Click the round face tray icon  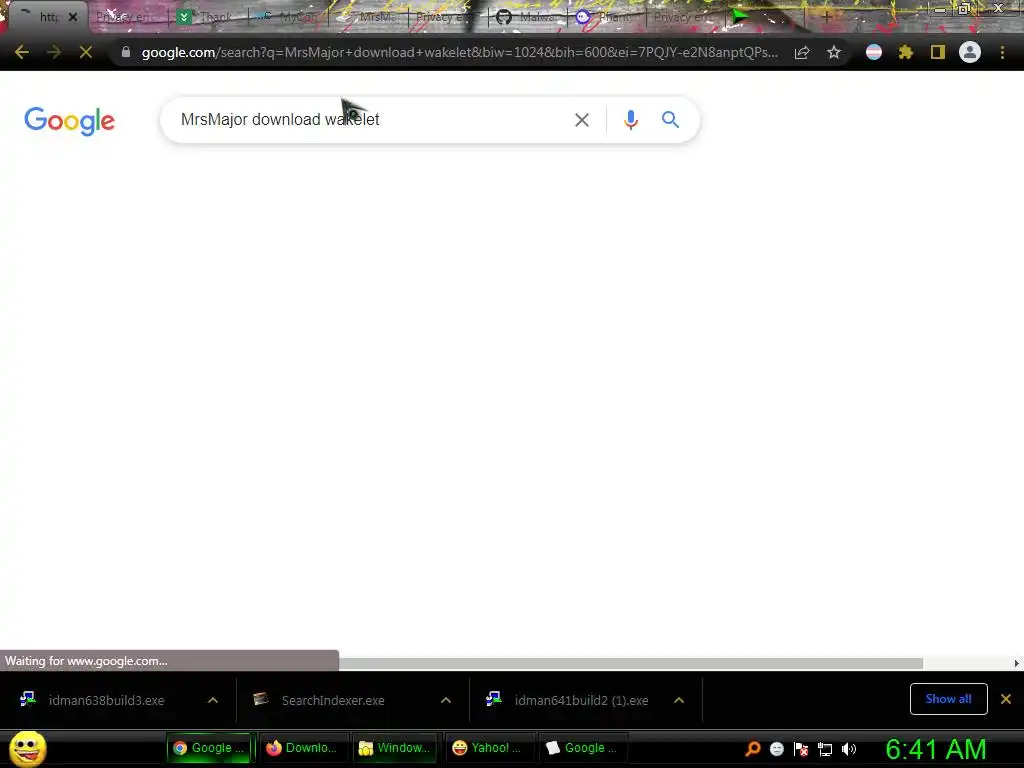776,749
